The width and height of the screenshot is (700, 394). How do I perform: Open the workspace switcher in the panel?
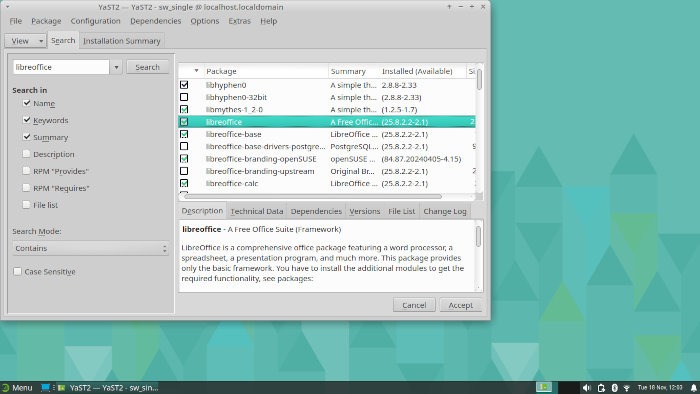544,387
